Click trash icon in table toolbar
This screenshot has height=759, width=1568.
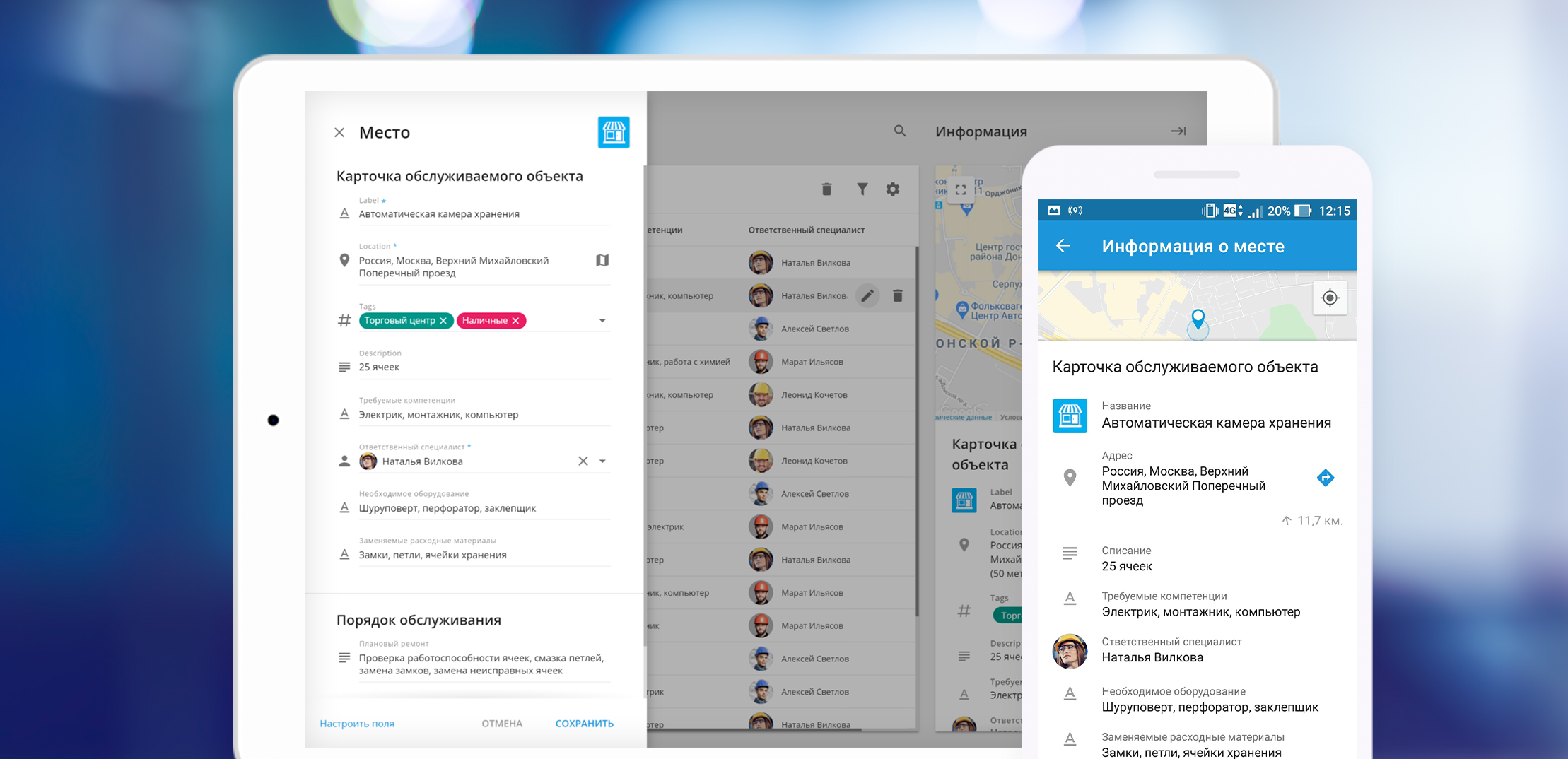pos(826,189)
